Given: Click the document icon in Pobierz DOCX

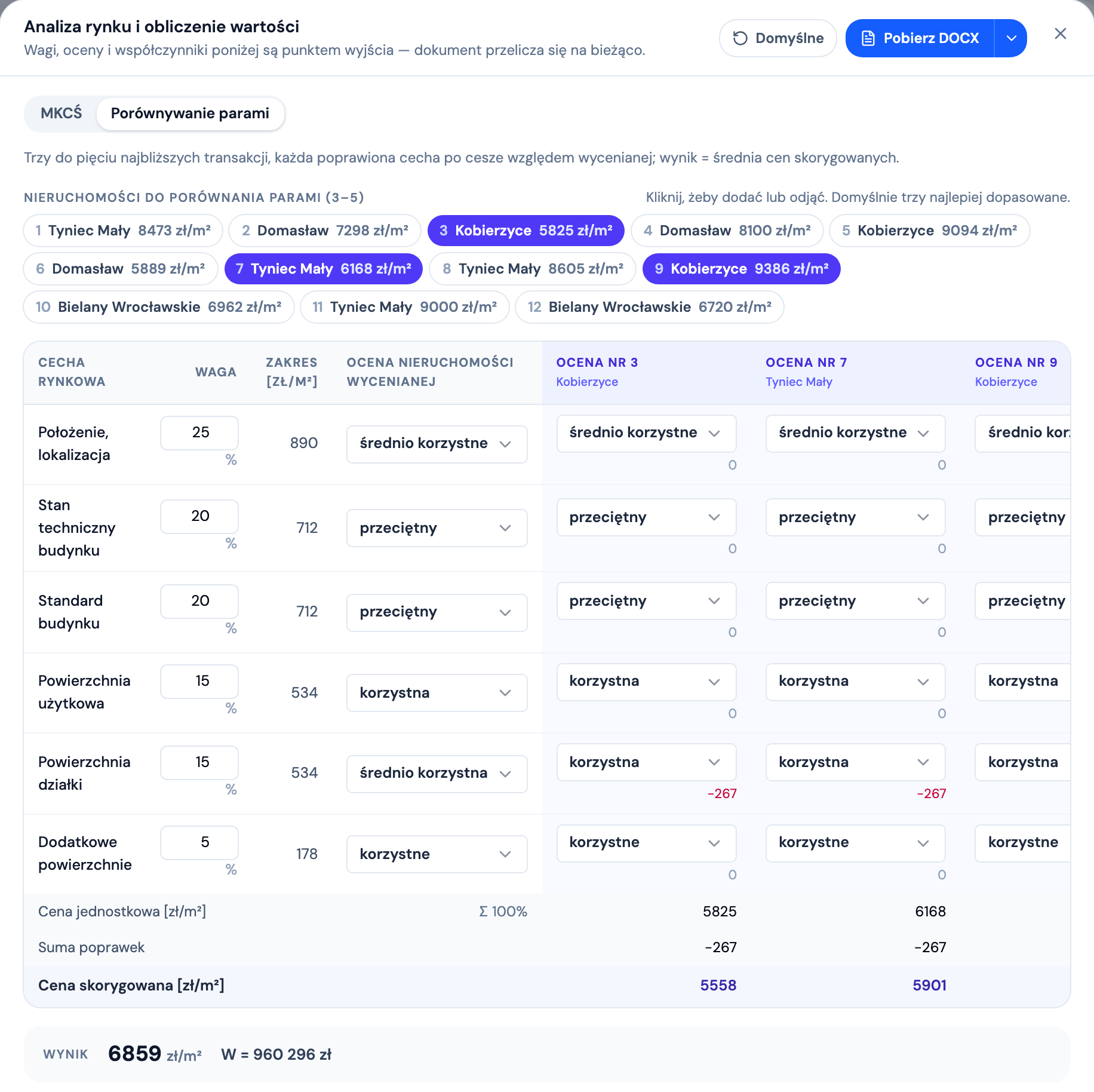Looking at the screenshot, I should click(x=868, y=38).
